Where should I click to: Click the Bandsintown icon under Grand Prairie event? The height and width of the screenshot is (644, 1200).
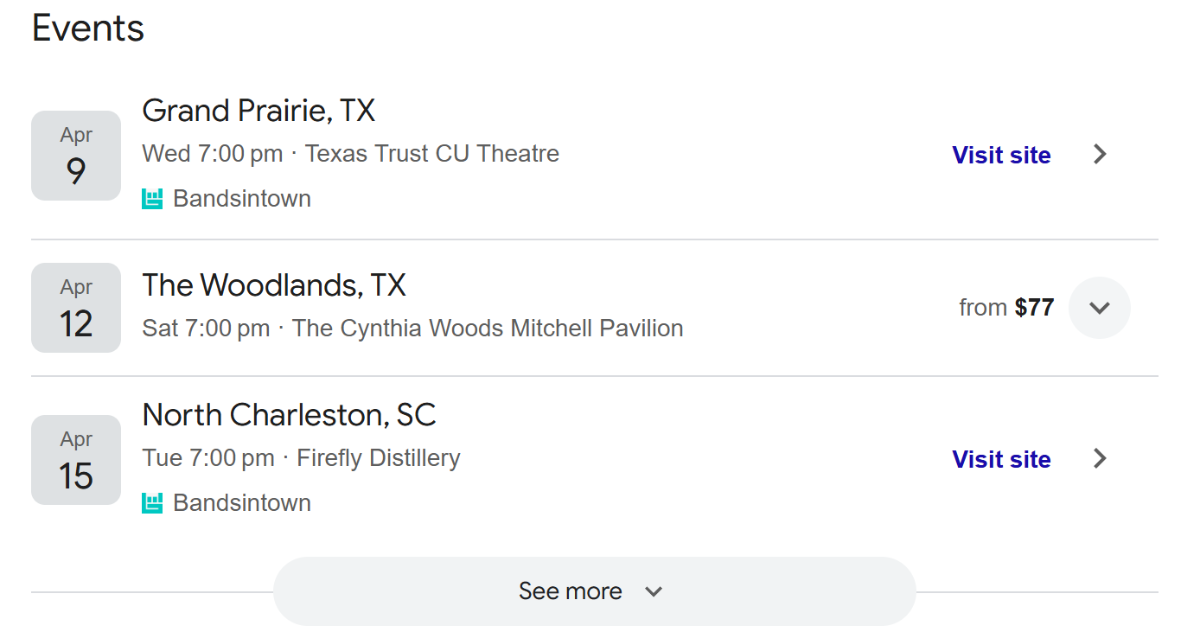pyautogui.click(x=152, y=199)
